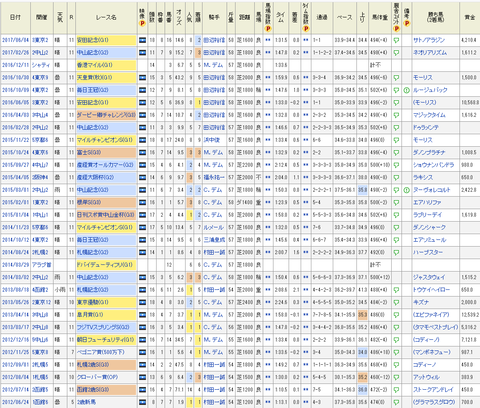Viewport: 480px width, 408px height.
Task: Open horse link ストークアンドレイ
Action: pyautogui.click(x=433, y=390)
